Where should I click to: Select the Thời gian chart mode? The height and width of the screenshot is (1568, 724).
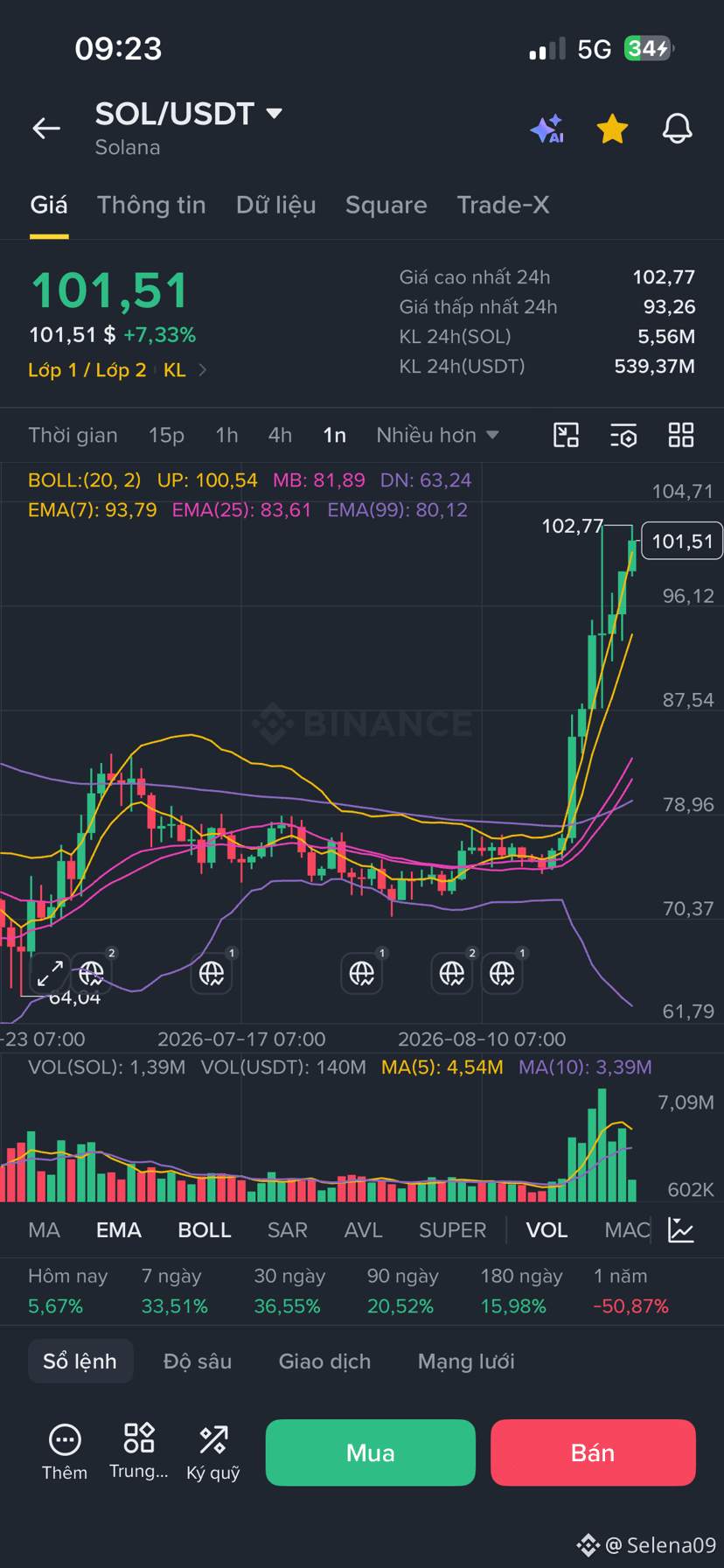click(73, 435)
